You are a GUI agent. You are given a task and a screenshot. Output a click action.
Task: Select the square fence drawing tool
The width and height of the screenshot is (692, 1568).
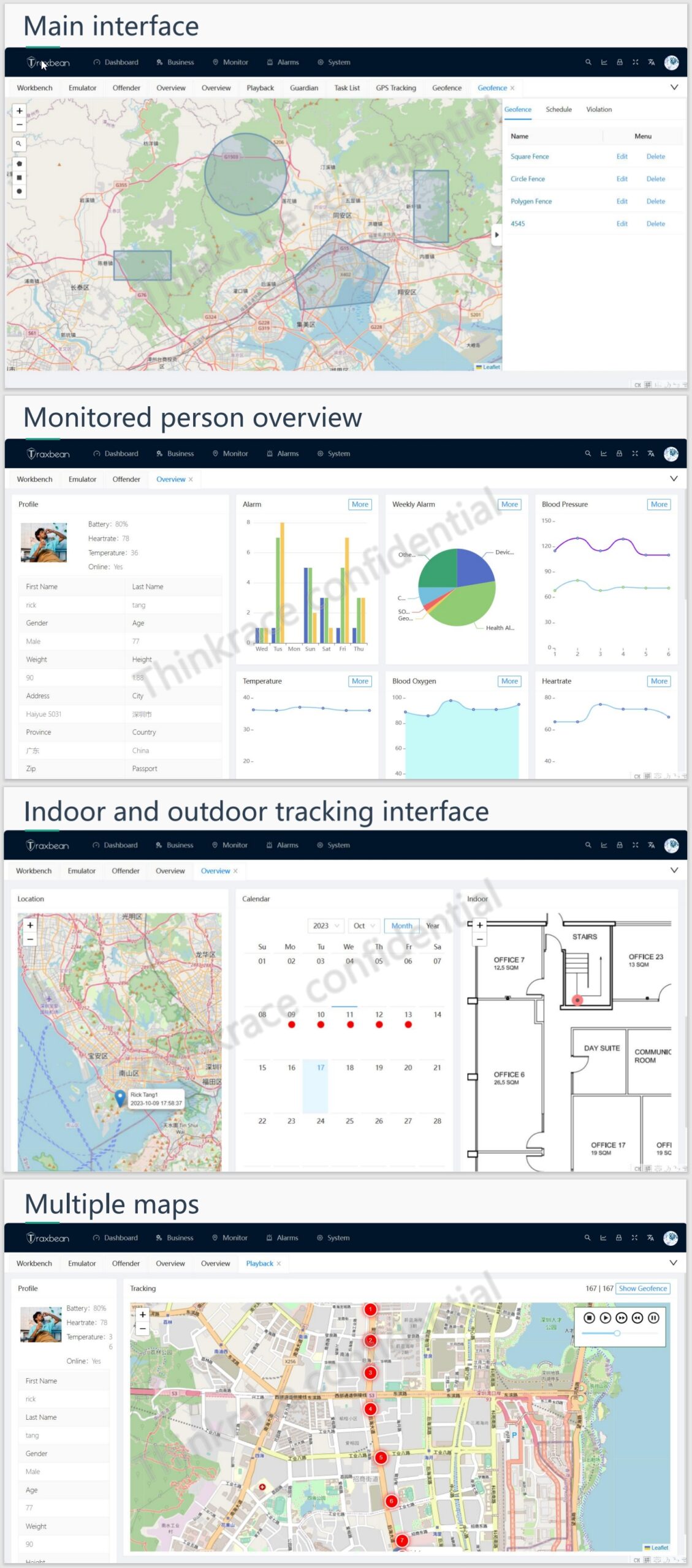[x=19, y=178]
